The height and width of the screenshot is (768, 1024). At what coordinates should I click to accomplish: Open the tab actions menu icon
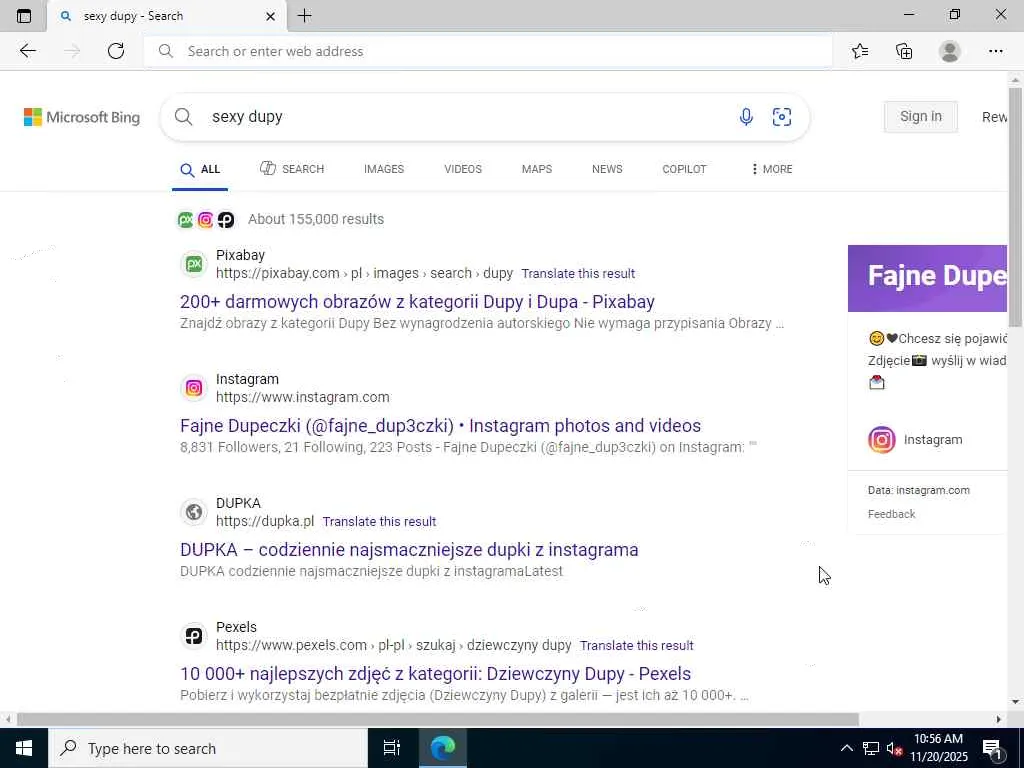click(24, 16)
